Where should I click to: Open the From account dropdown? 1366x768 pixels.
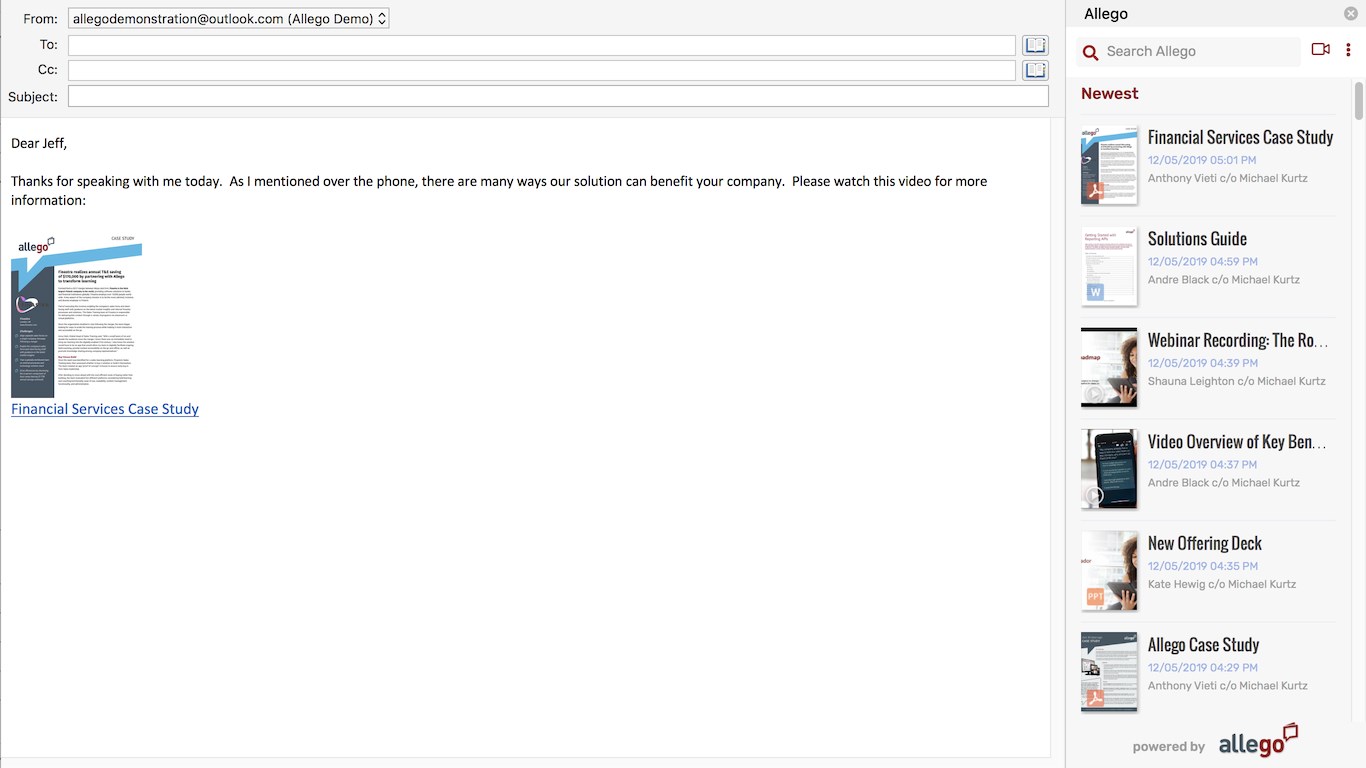point(229,18)
